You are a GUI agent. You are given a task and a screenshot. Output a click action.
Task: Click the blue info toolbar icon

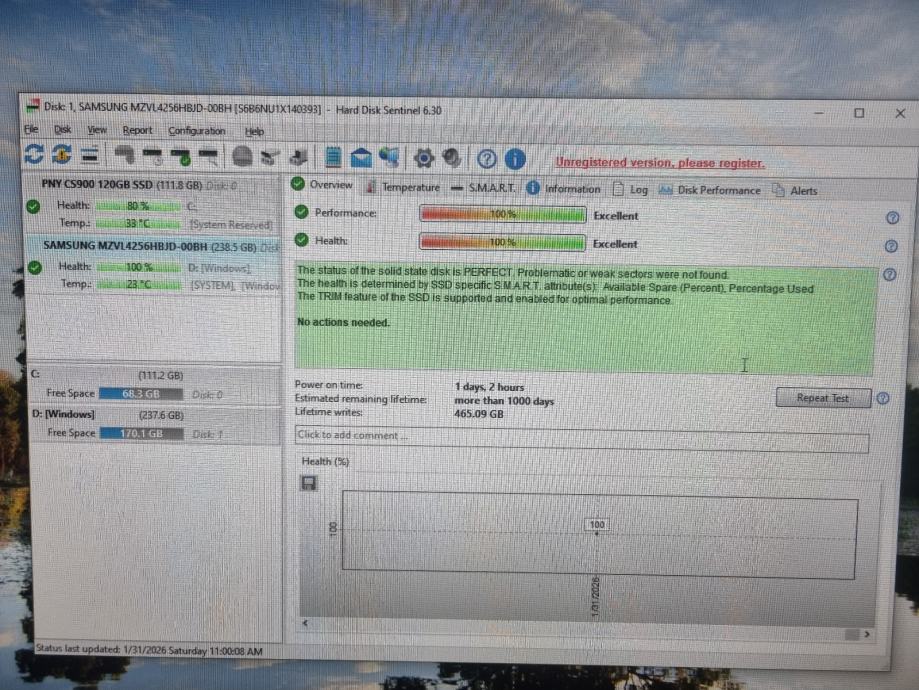coord(515,159)
